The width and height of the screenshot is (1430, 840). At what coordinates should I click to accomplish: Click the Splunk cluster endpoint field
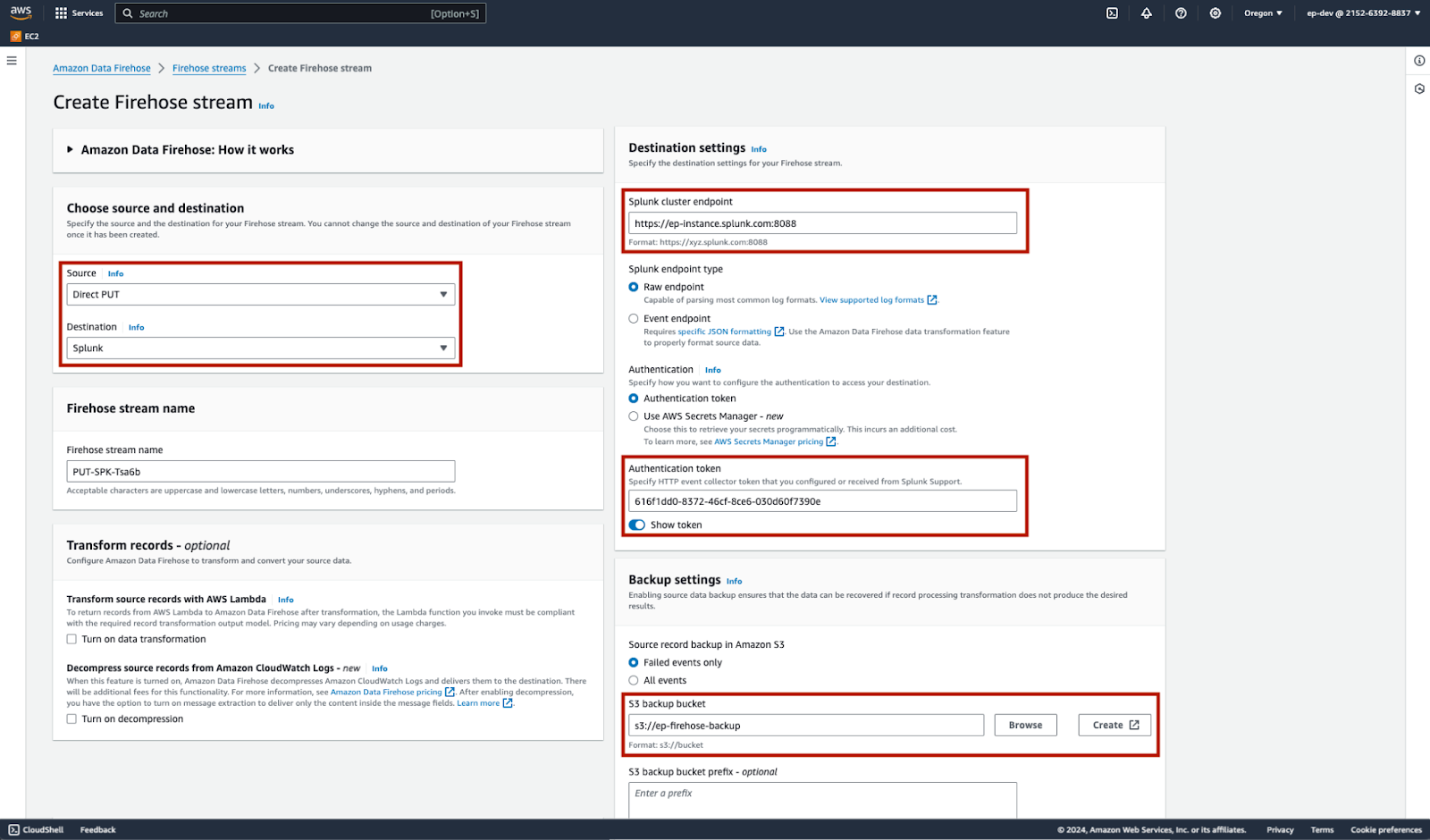pyautogui.click(x=822, y=223)
